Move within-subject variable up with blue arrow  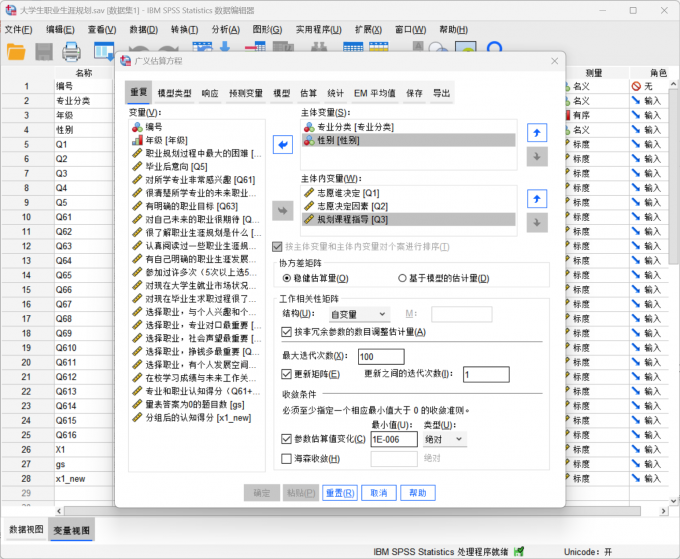pos(537,199)
